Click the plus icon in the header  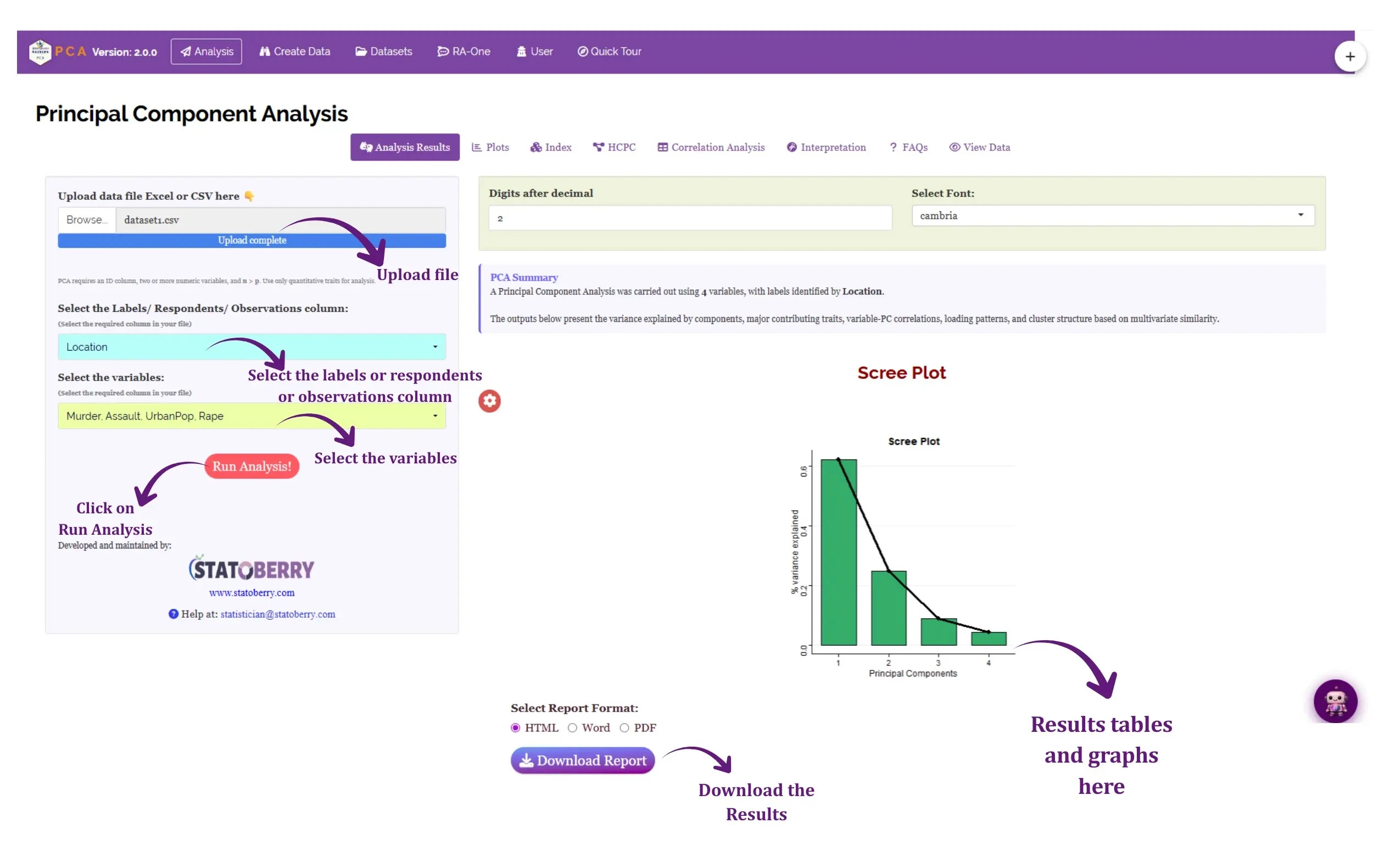[x=1349, y=57]
